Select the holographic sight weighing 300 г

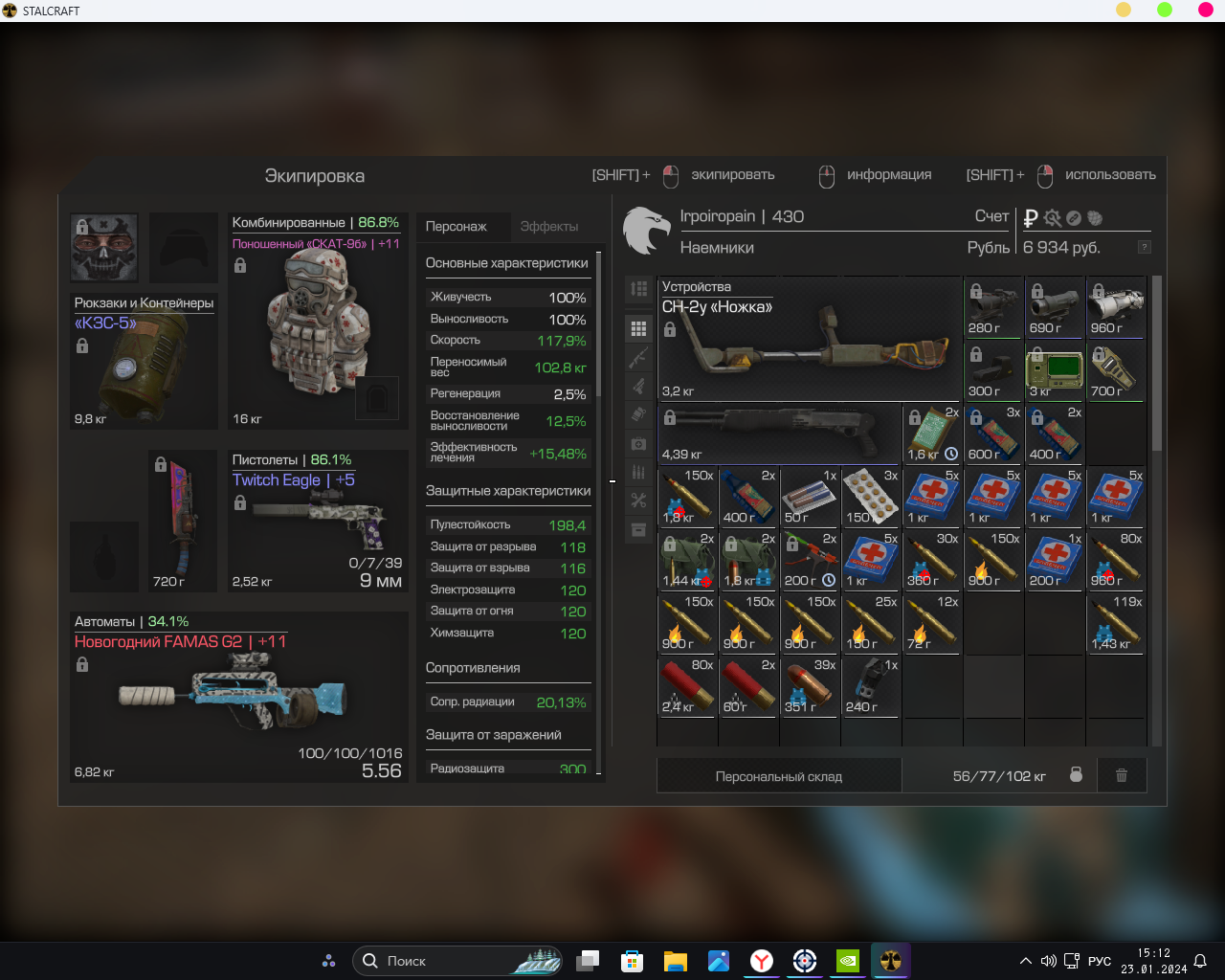[x=993, y=370]
